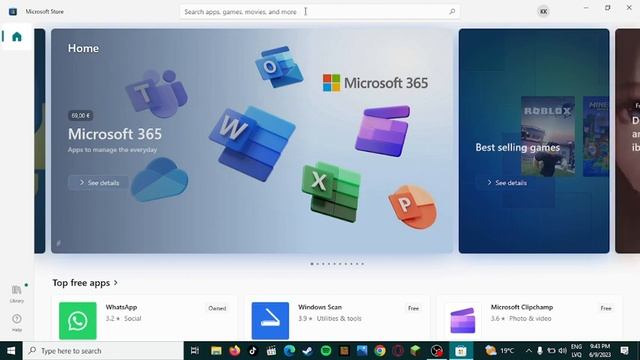Click the 69,00 € price tag

coord(80,116)
